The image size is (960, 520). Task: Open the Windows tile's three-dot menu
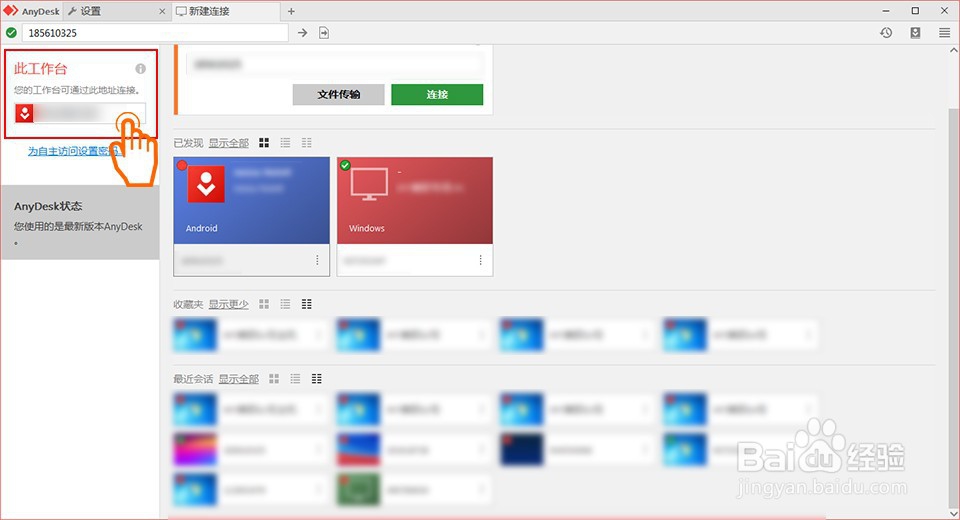coord(481,260)
